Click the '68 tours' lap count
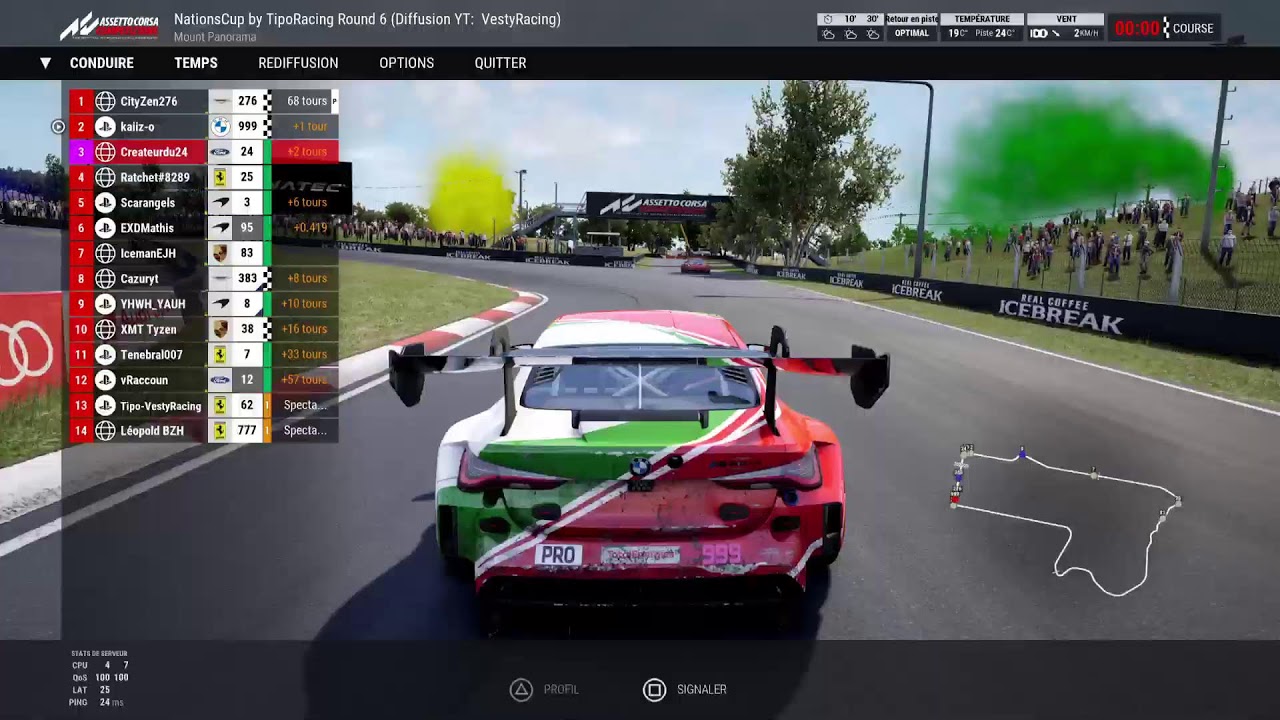 click(x=307, y=101)
